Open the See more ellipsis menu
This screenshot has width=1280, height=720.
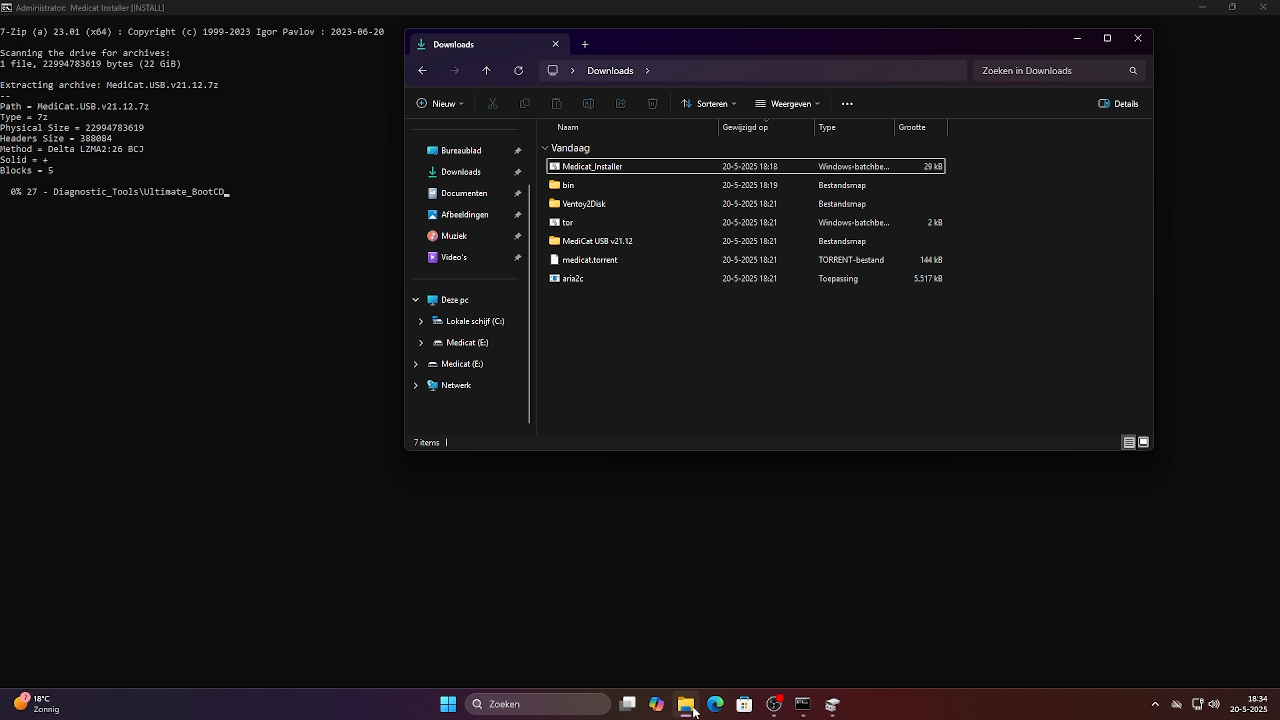(x=847, y=104)
